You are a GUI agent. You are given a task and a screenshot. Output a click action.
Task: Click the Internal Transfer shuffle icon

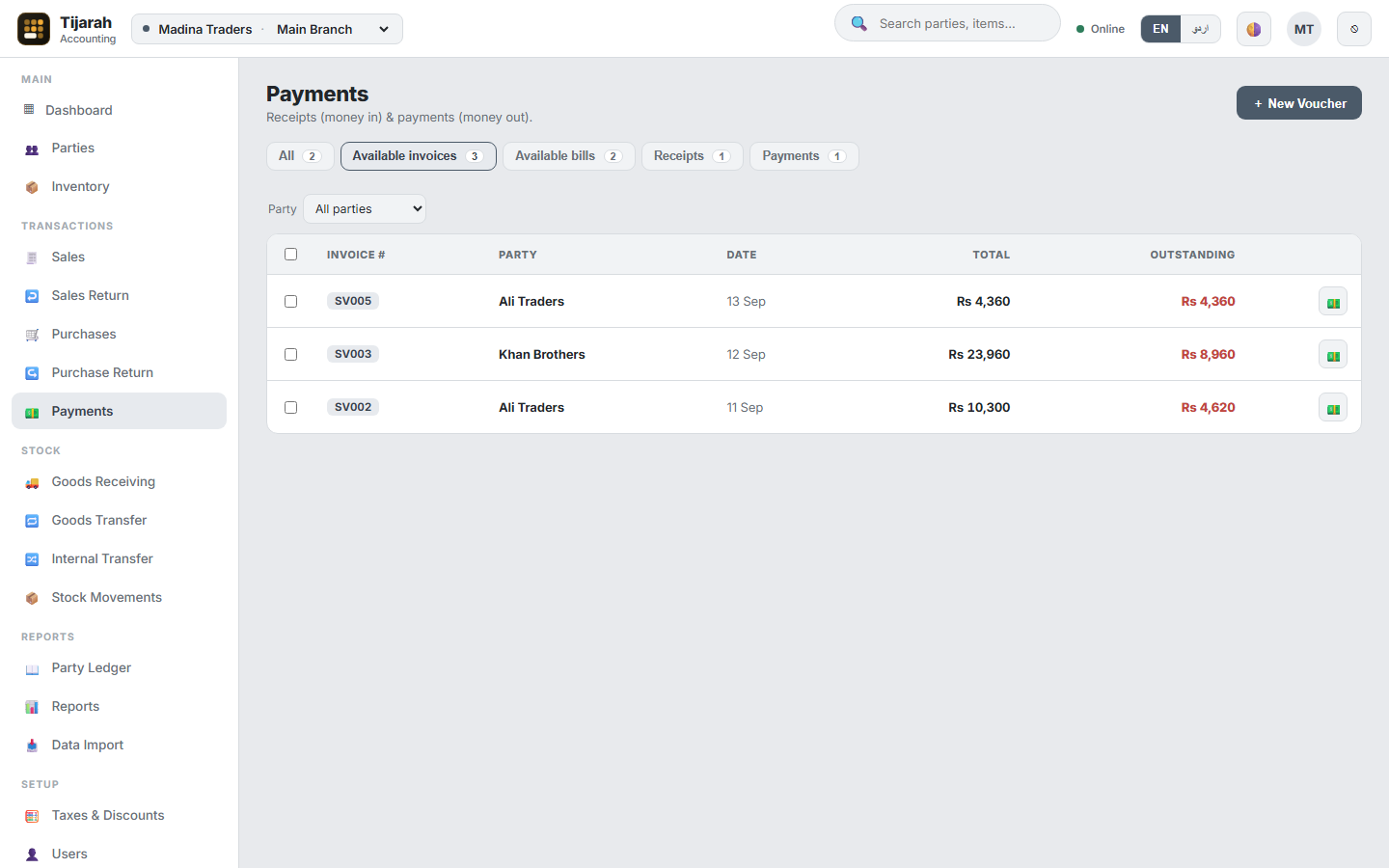pyautogui.click(x=32, y=559)
